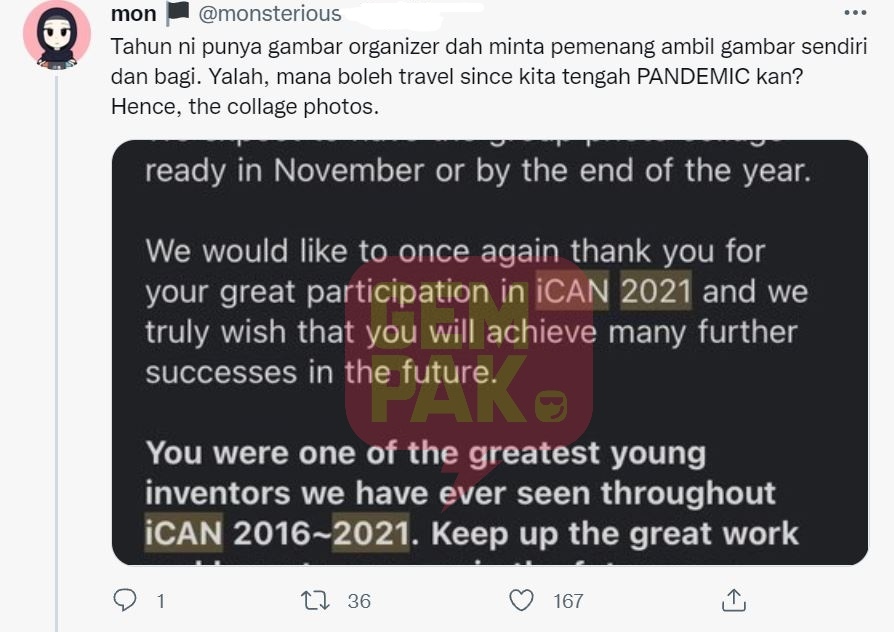Retweet this post via the retweet icon

(x=315, y=601)
